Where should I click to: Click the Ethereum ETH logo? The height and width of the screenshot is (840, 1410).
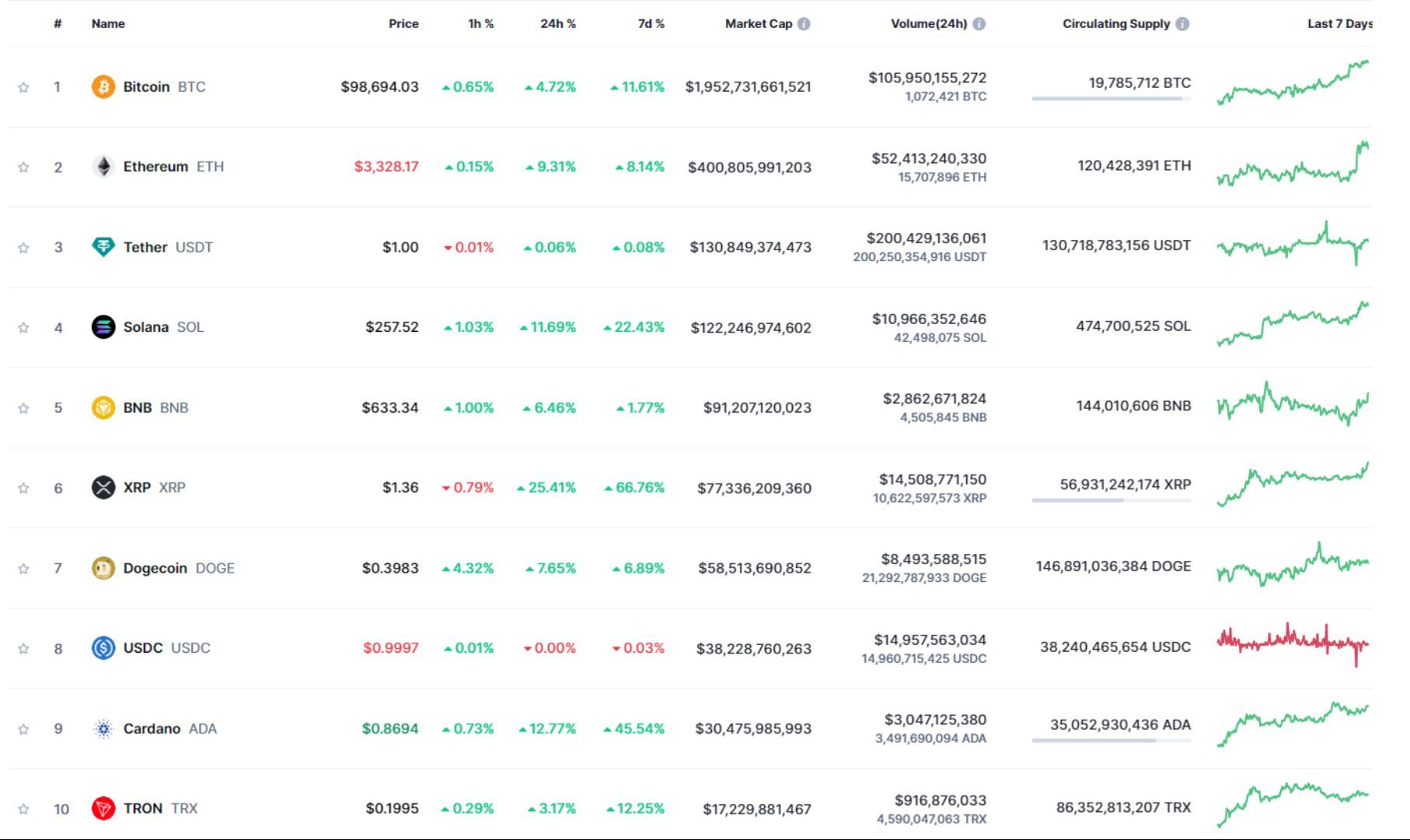coord(102,166)
